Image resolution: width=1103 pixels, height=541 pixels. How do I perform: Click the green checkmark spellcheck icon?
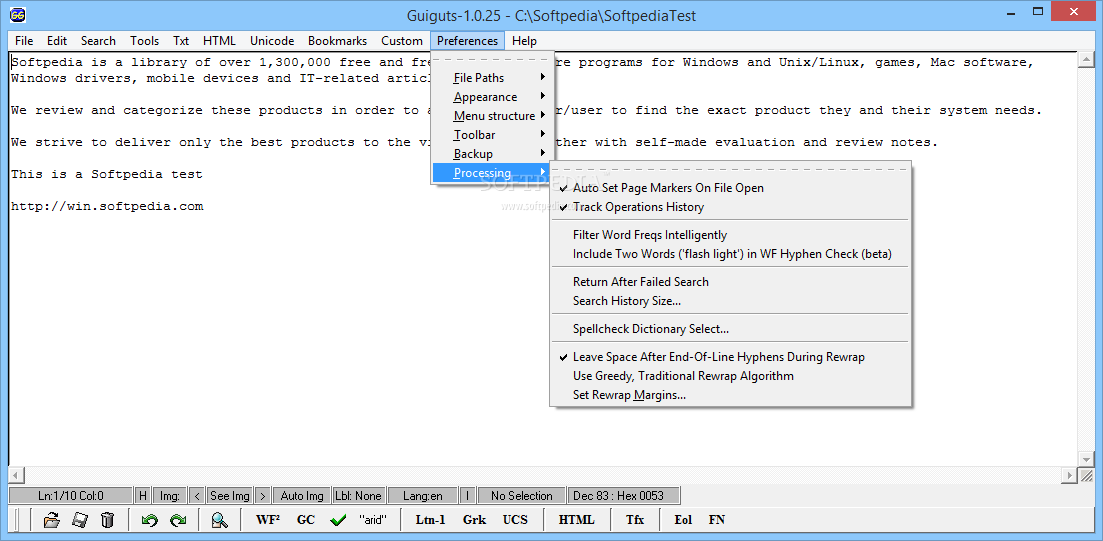pos(338,521)
